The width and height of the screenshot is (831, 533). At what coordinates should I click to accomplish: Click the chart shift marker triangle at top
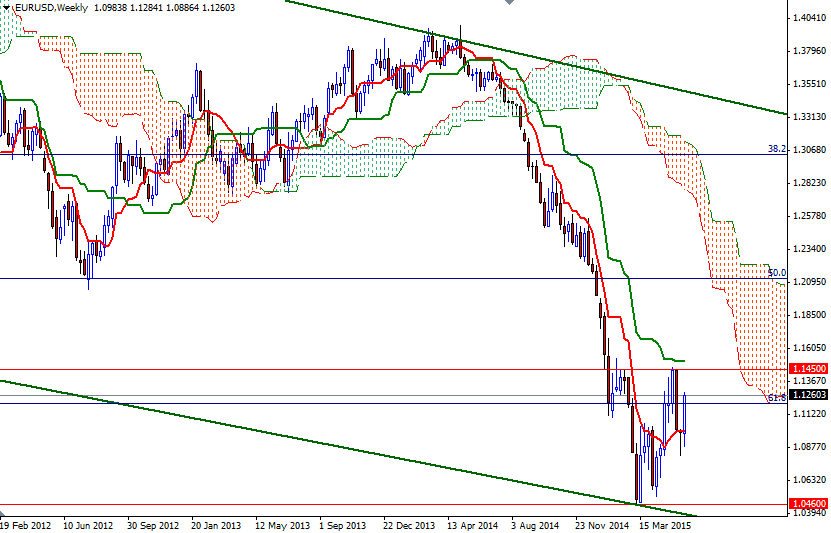[509, 2]
